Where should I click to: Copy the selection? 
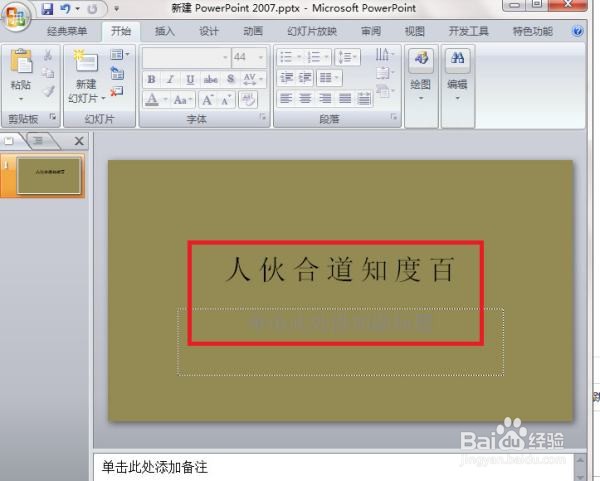[48, 73]
